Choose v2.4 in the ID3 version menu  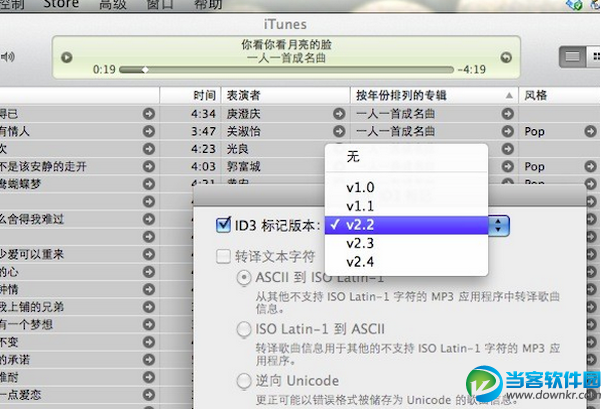pyautogui.click(x=407, y=262)
